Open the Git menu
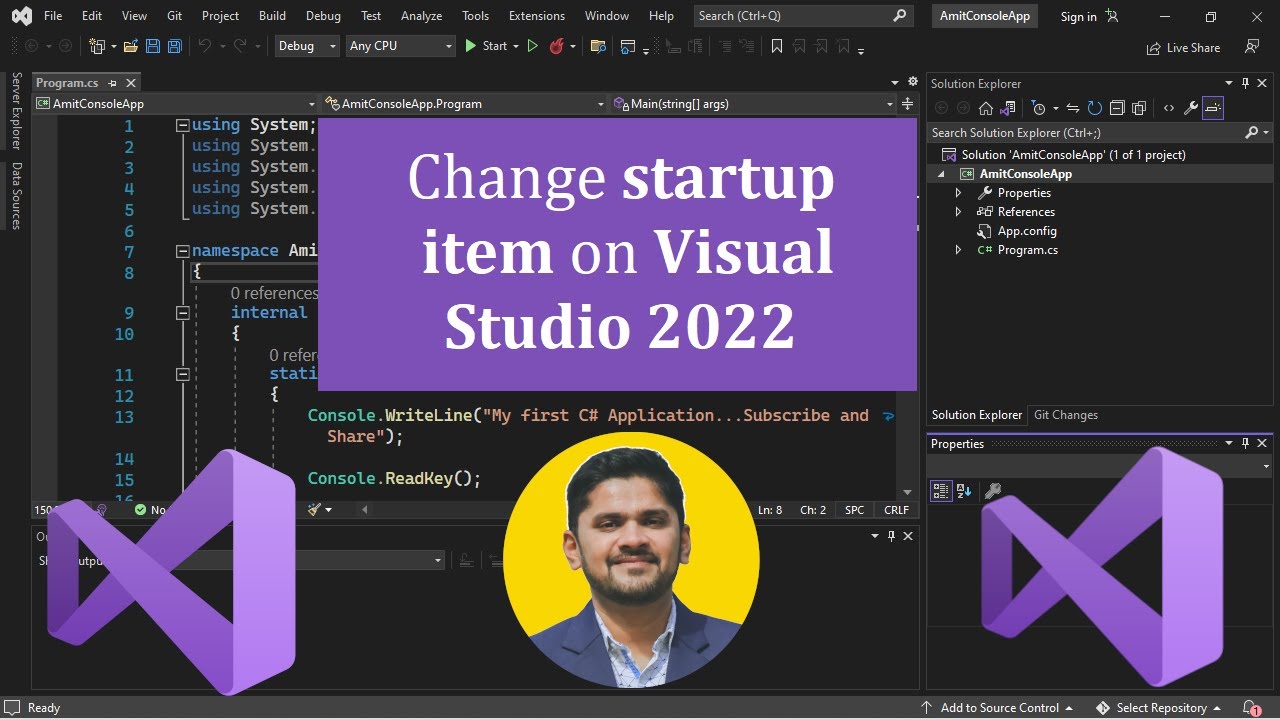 tap(175, 16)
